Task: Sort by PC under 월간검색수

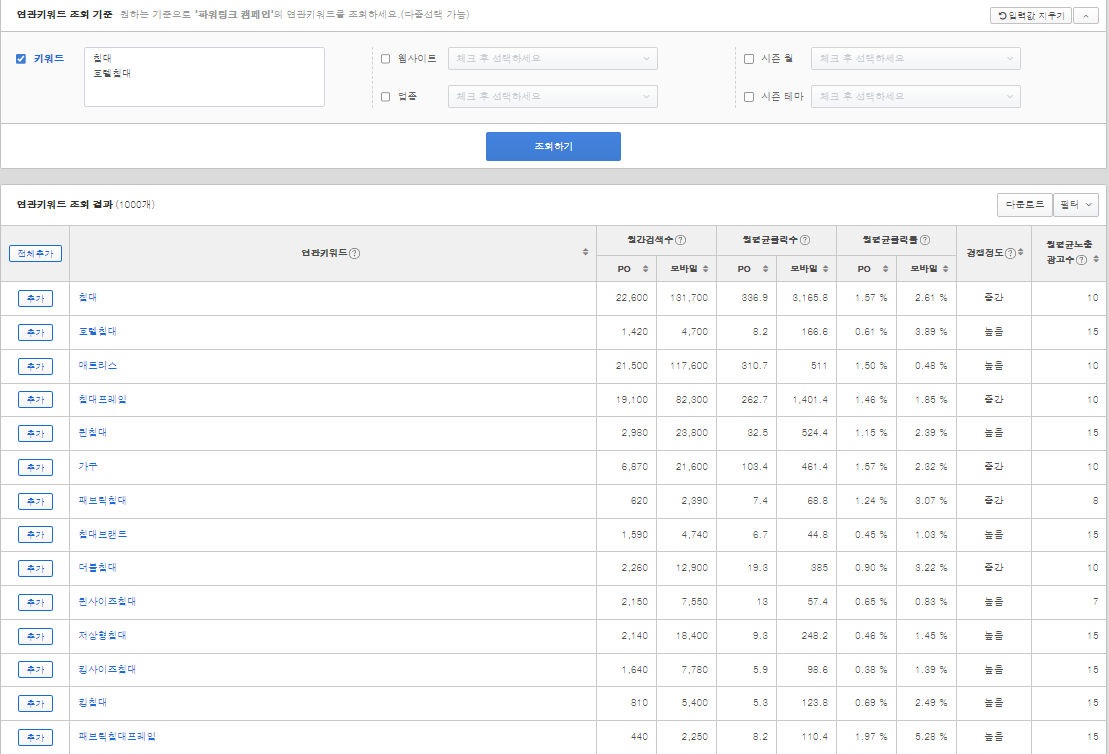Action: (x=646, y=269)
